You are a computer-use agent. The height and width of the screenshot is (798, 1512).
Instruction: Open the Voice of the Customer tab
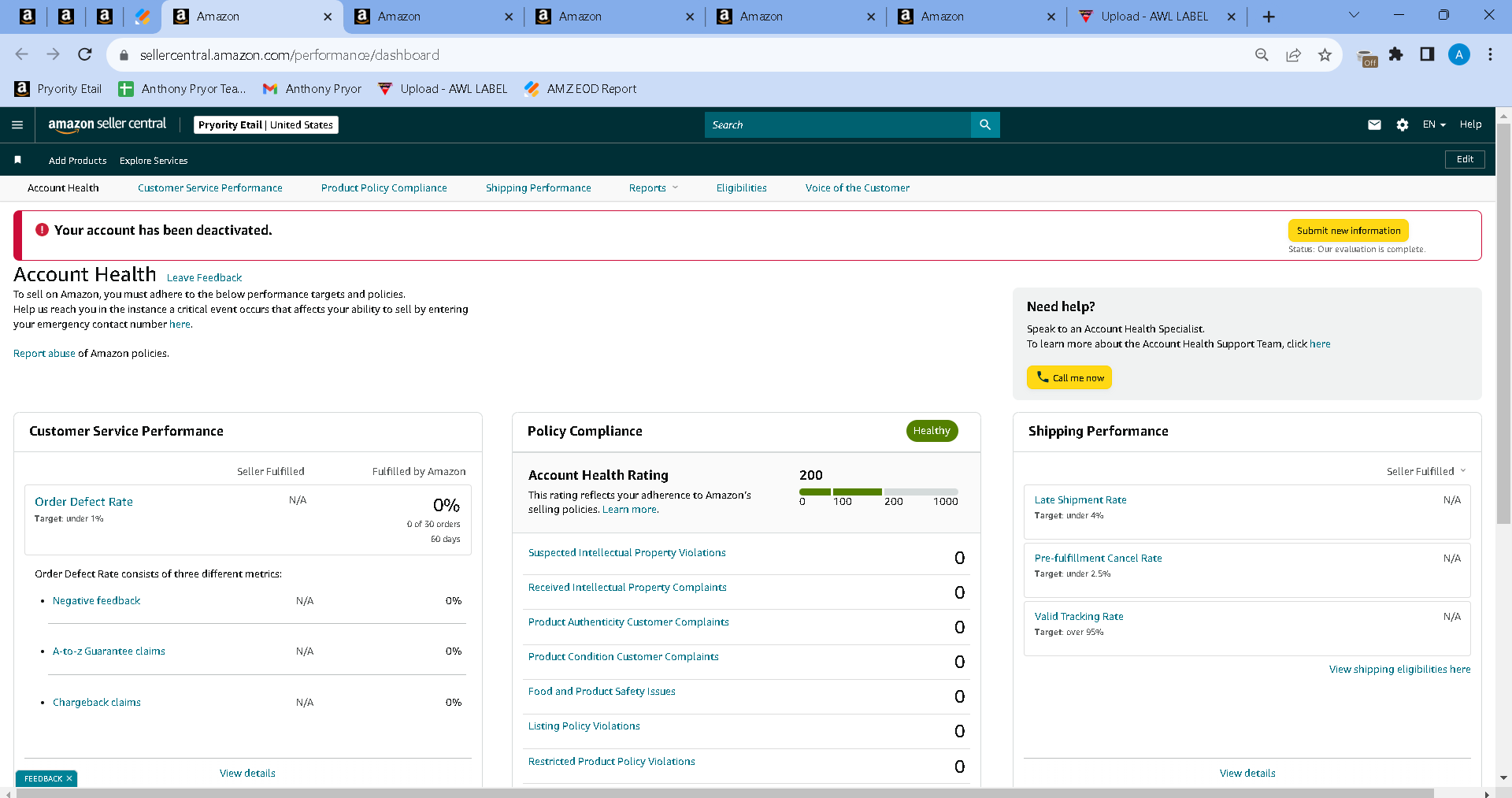click(857, 187)
